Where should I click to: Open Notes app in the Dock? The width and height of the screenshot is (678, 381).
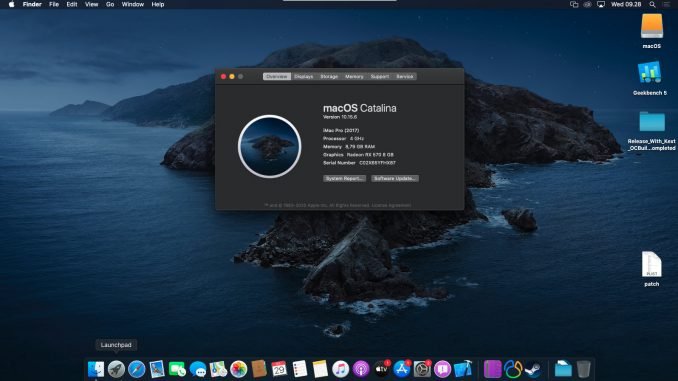coord(320,369)
